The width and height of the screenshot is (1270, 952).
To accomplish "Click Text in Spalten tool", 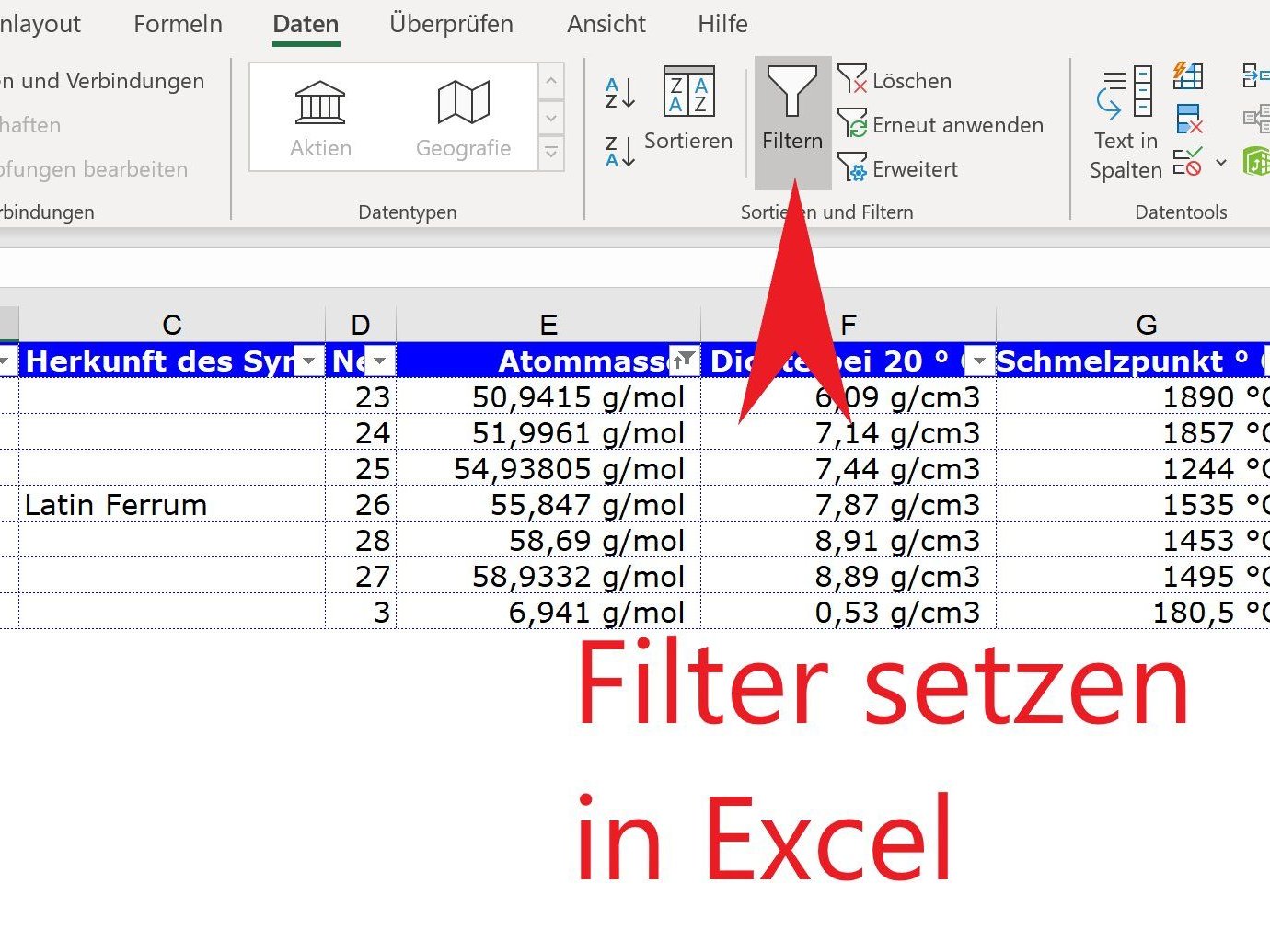I will [x=1126, y=121].
